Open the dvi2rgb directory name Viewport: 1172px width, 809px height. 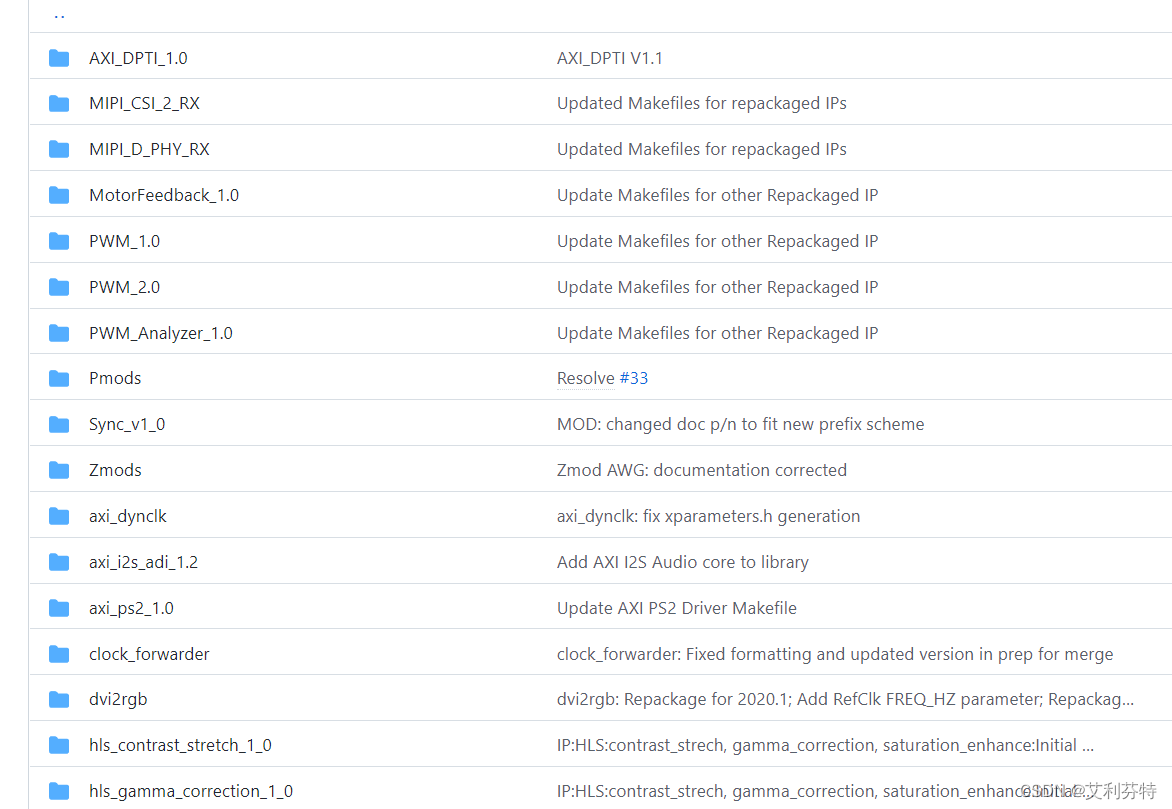coord(118,700)
